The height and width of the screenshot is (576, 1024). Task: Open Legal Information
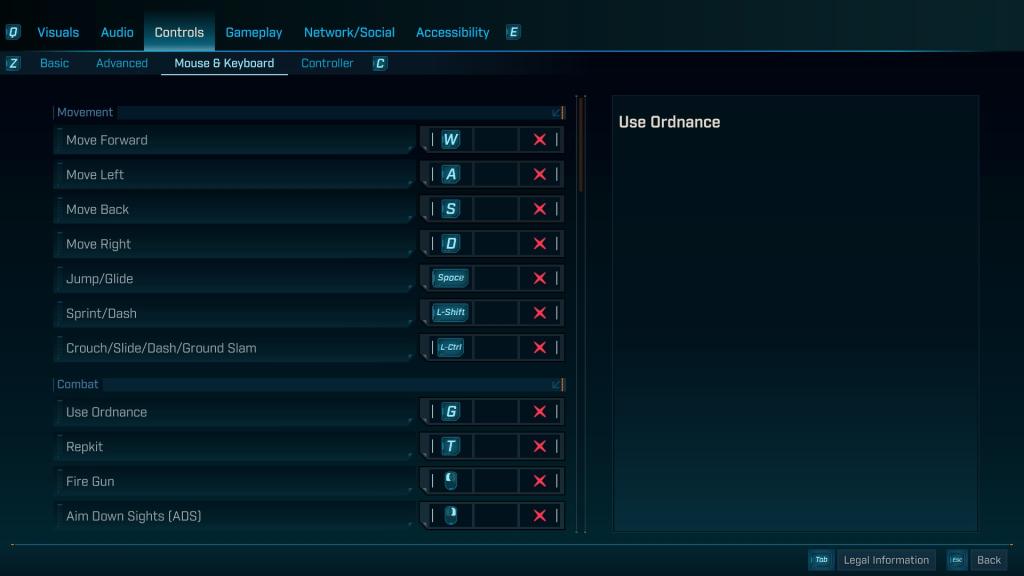pyautogui.click(x=886, y=560)
